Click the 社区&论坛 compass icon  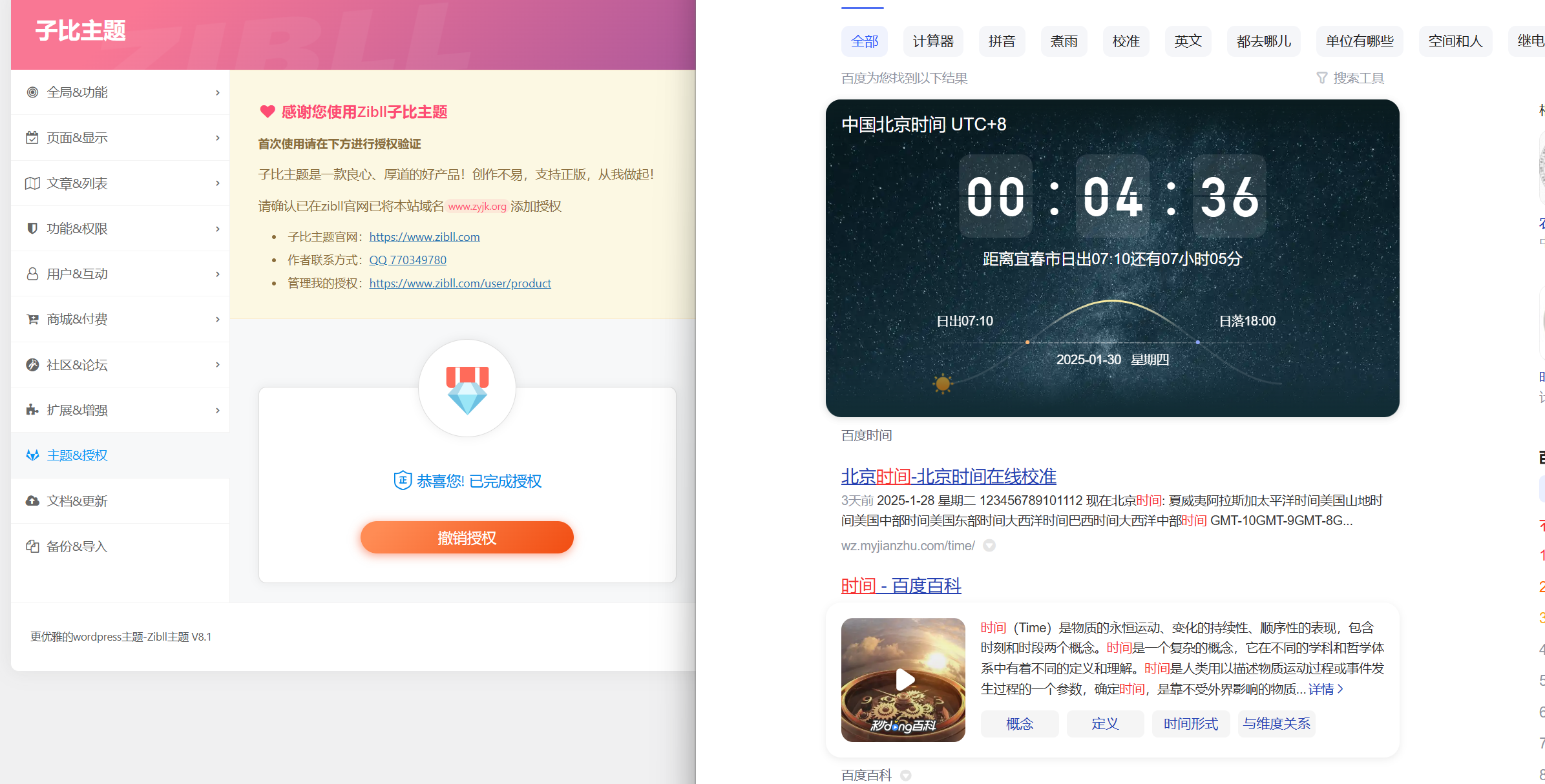(x=32, y=365)
